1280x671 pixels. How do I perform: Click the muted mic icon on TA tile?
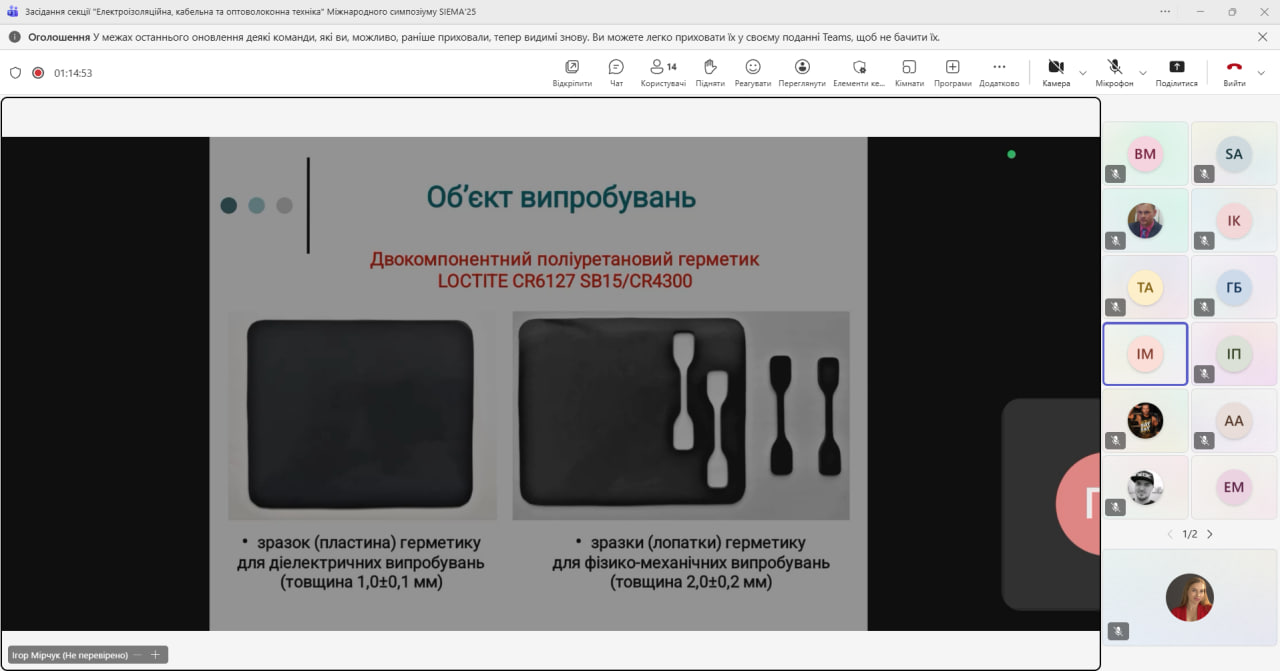pyautogui.click(x=1116, y=307)
